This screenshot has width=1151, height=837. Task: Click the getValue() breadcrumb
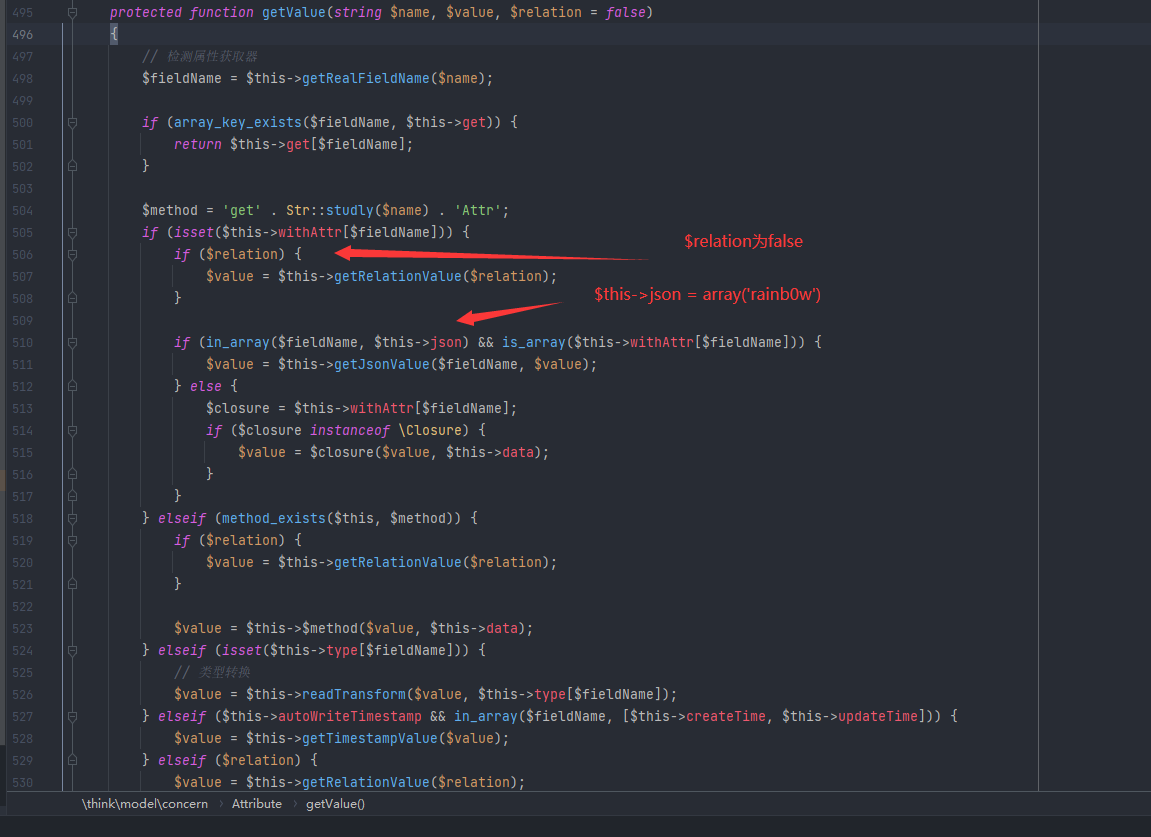[x=335, y=804]
